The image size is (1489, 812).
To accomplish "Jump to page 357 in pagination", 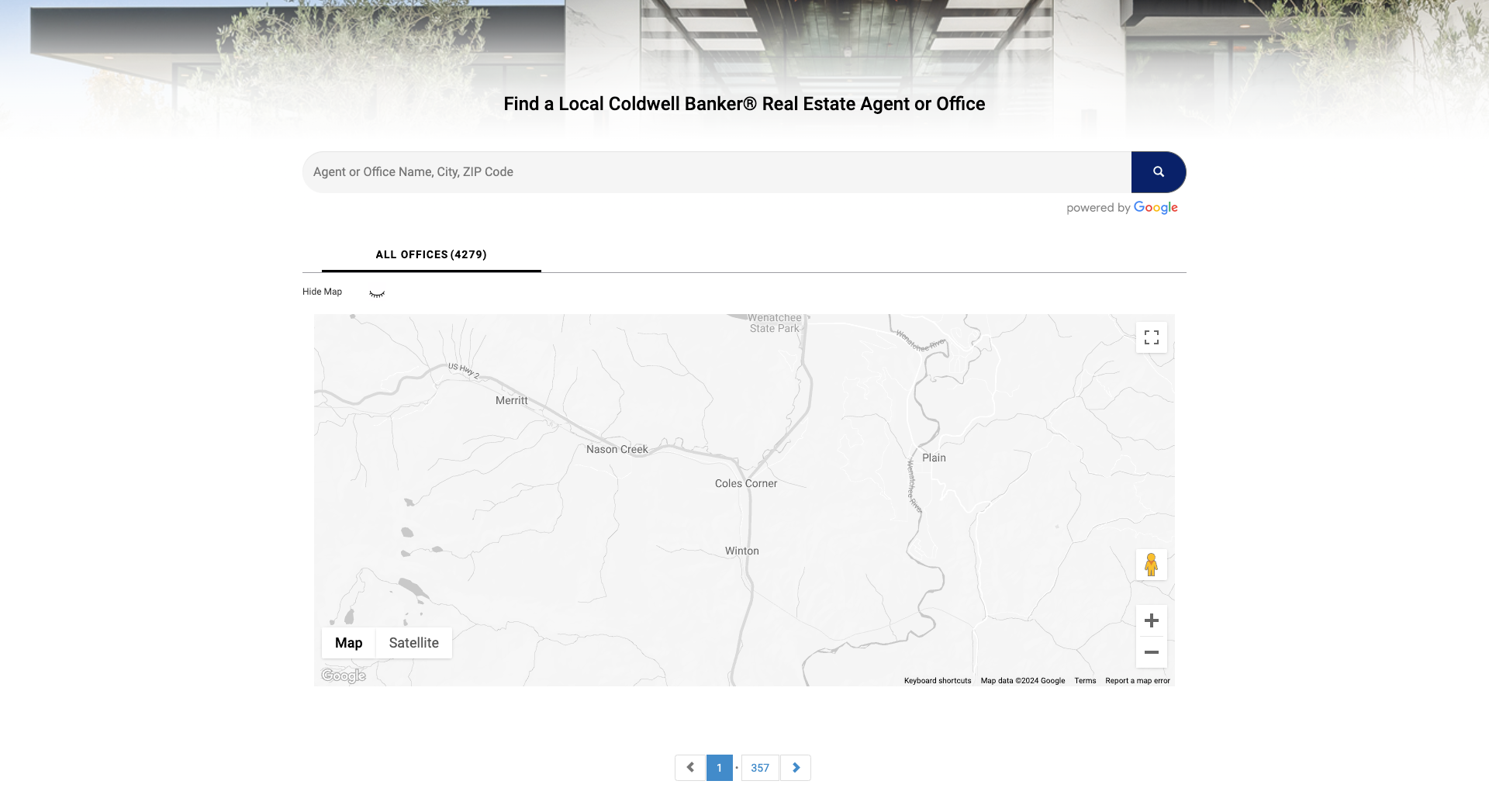I will pos(760,768).
